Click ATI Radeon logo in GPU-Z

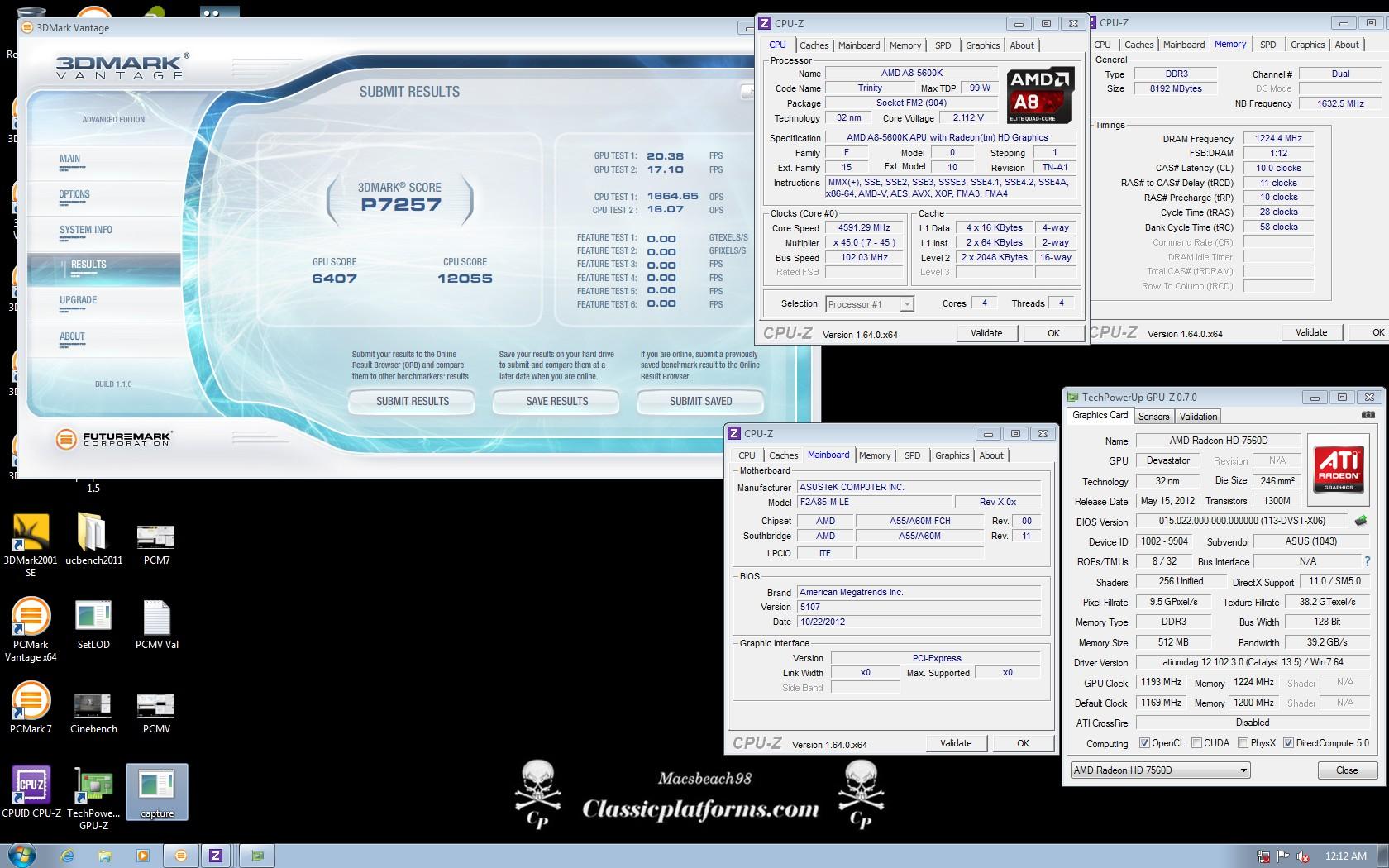pos(1339,468)
